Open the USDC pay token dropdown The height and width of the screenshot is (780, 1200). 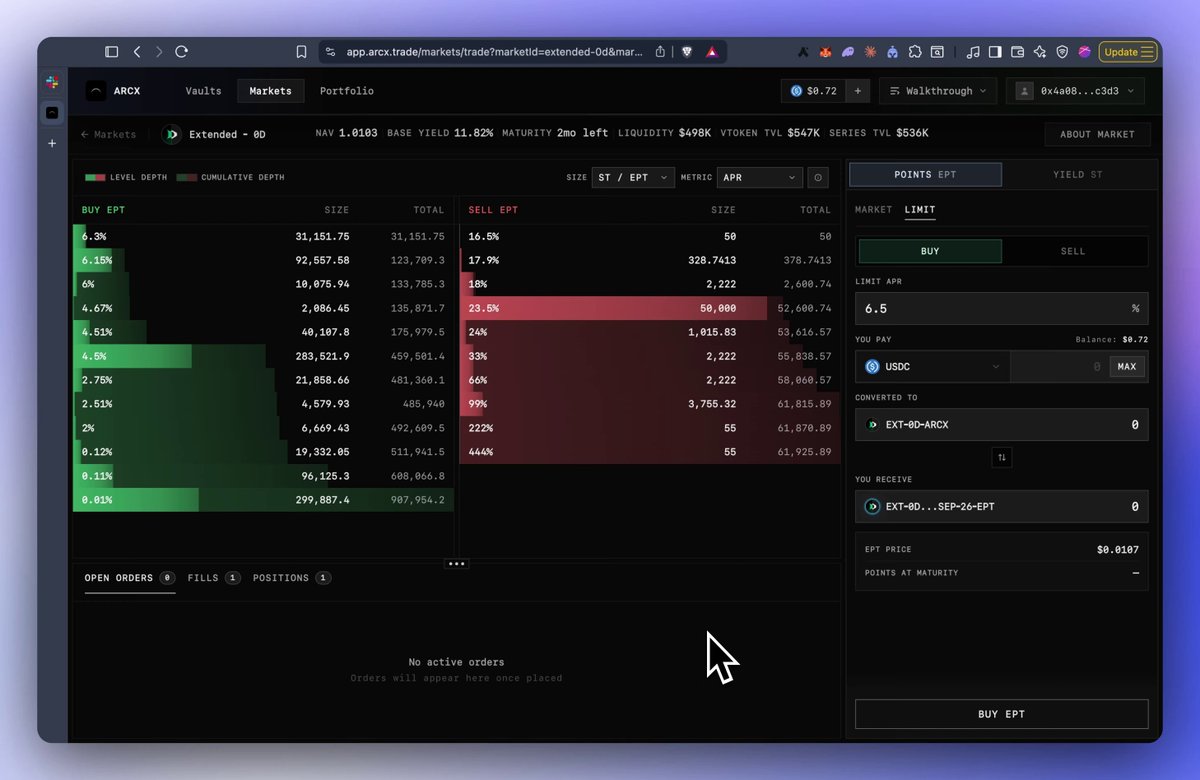coord(933,367)
